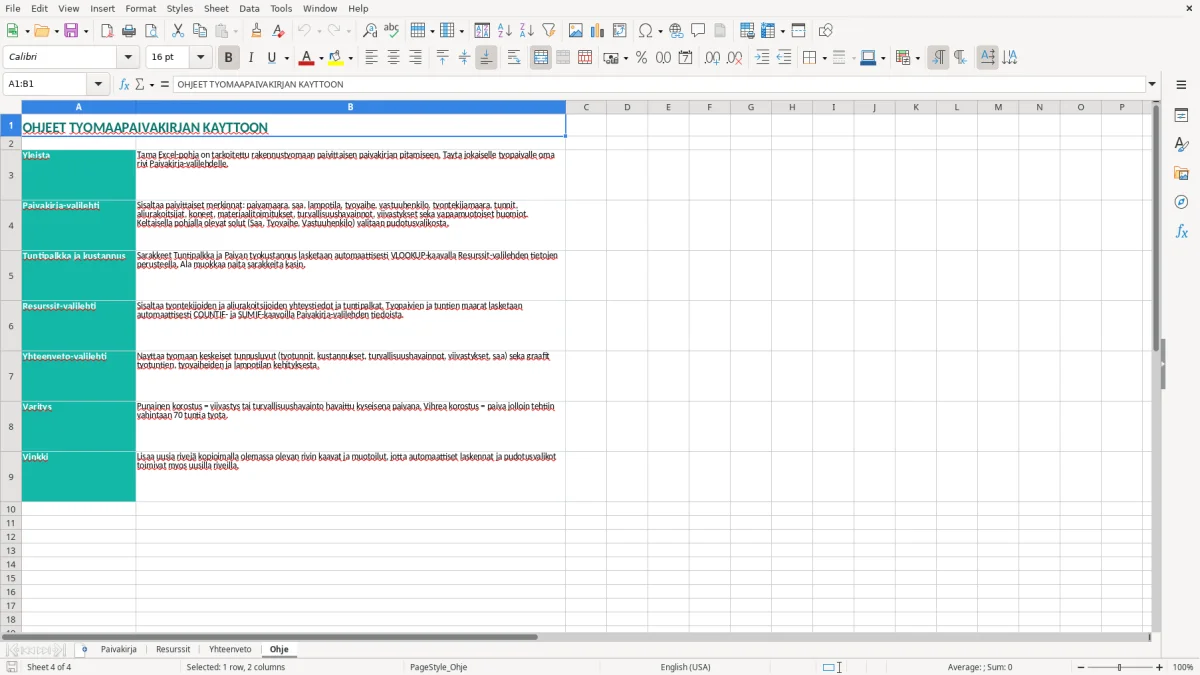Switch to the Resurssit sheet tab

pyautogui.click(x=173, y=650)
